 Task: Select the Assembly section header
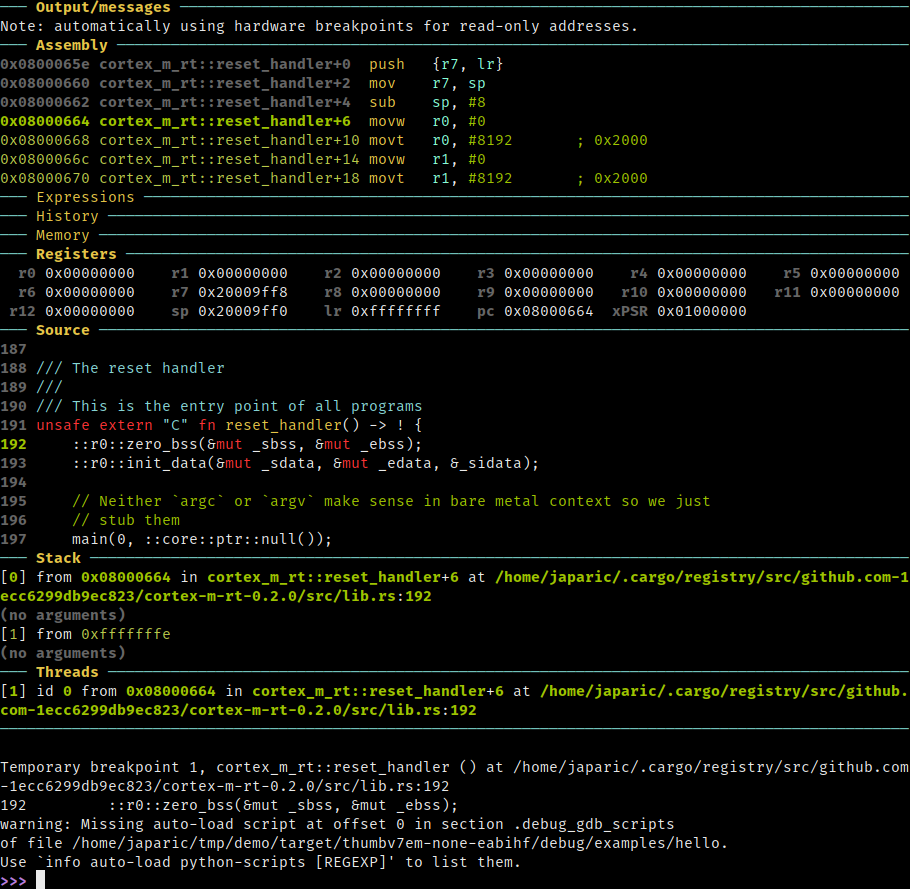click(71, 45)
